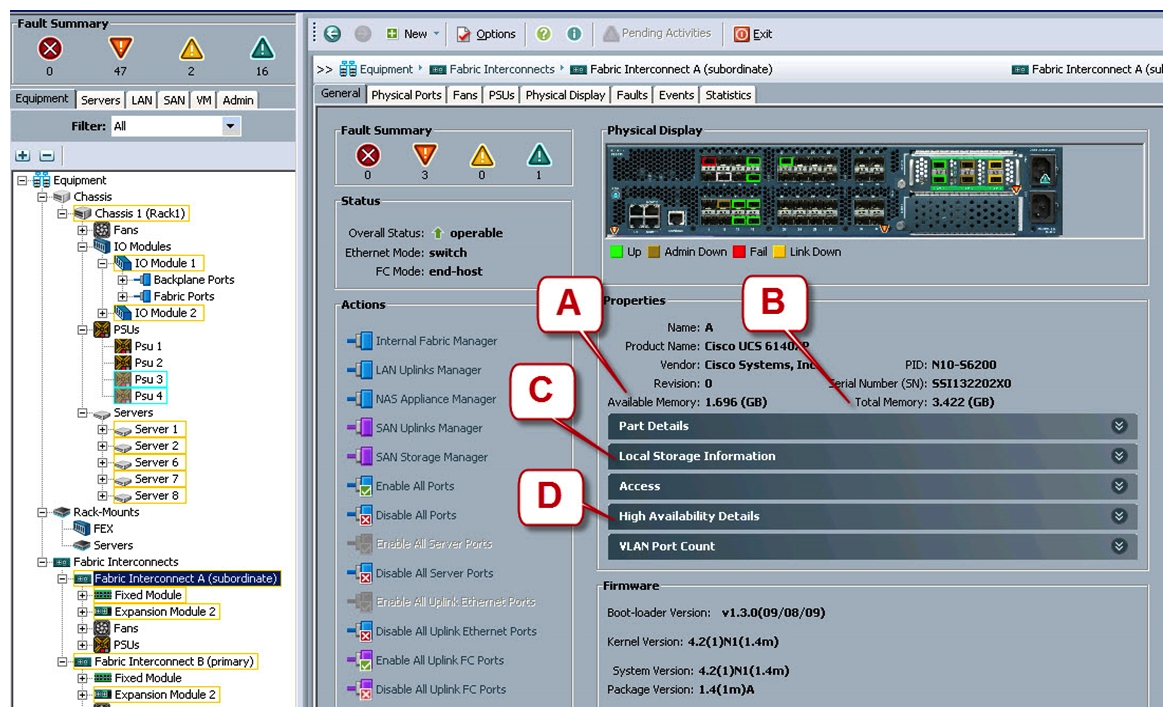
Task: Switch to the LAN navigation tab
Action: click(141, 99)
